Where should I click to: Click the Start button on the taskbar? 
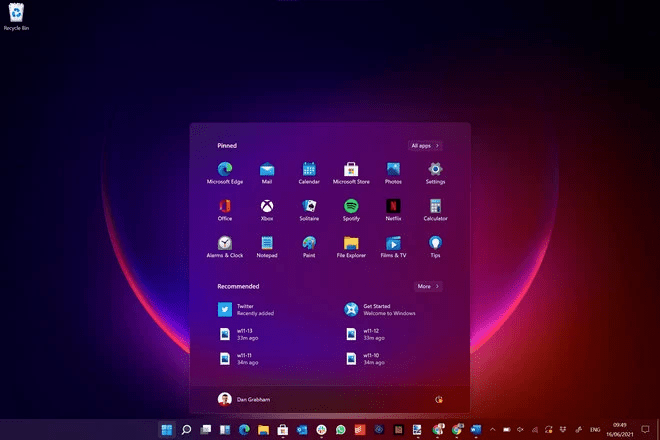pyautogui.click(x=165, y=430)
